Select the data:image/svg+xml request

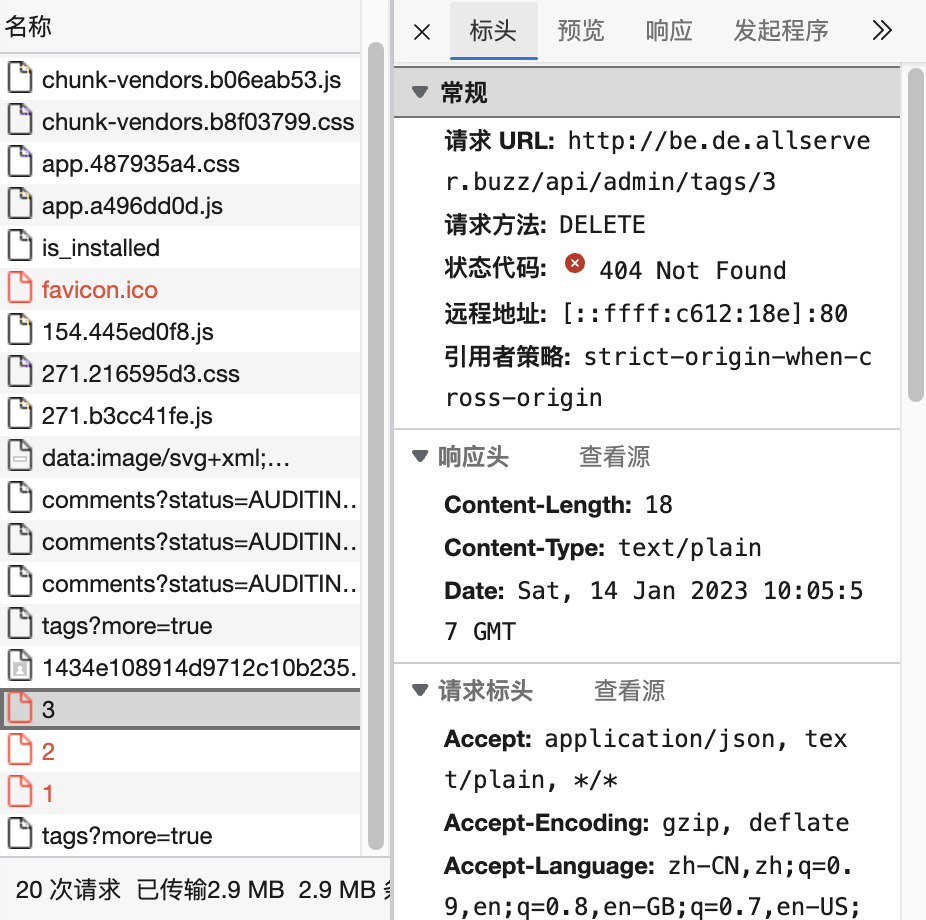tap(180, 456)
